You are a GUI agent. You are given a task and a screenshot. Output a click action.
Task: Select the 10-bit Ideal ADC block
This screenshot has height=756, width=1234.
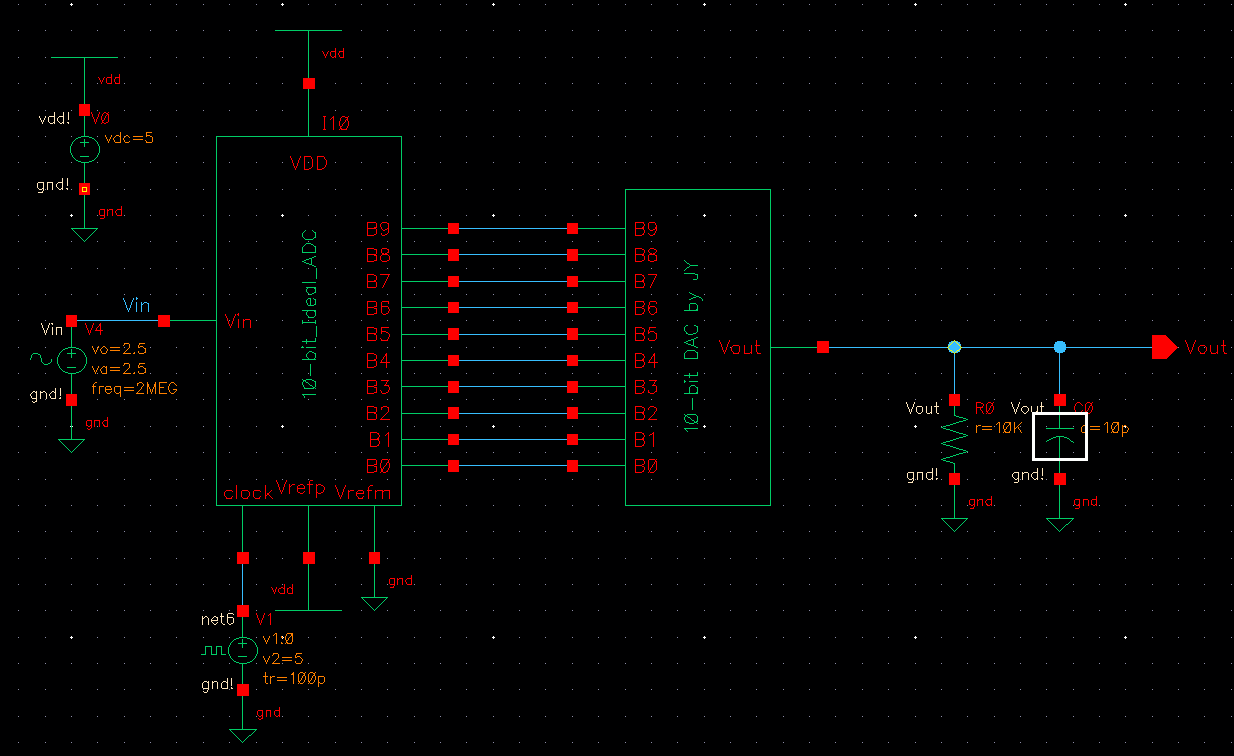click(308, 320)
